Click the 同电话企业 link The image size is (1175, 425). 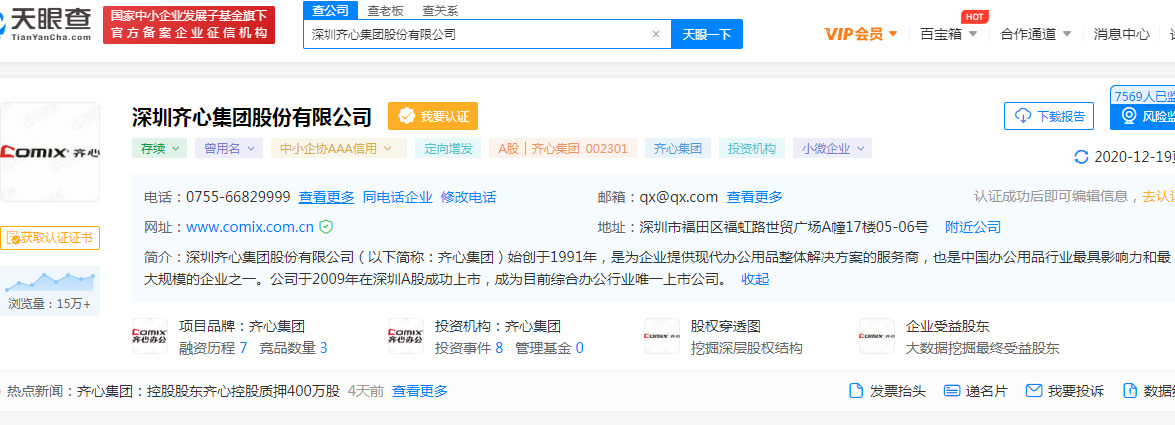[397, 197]
